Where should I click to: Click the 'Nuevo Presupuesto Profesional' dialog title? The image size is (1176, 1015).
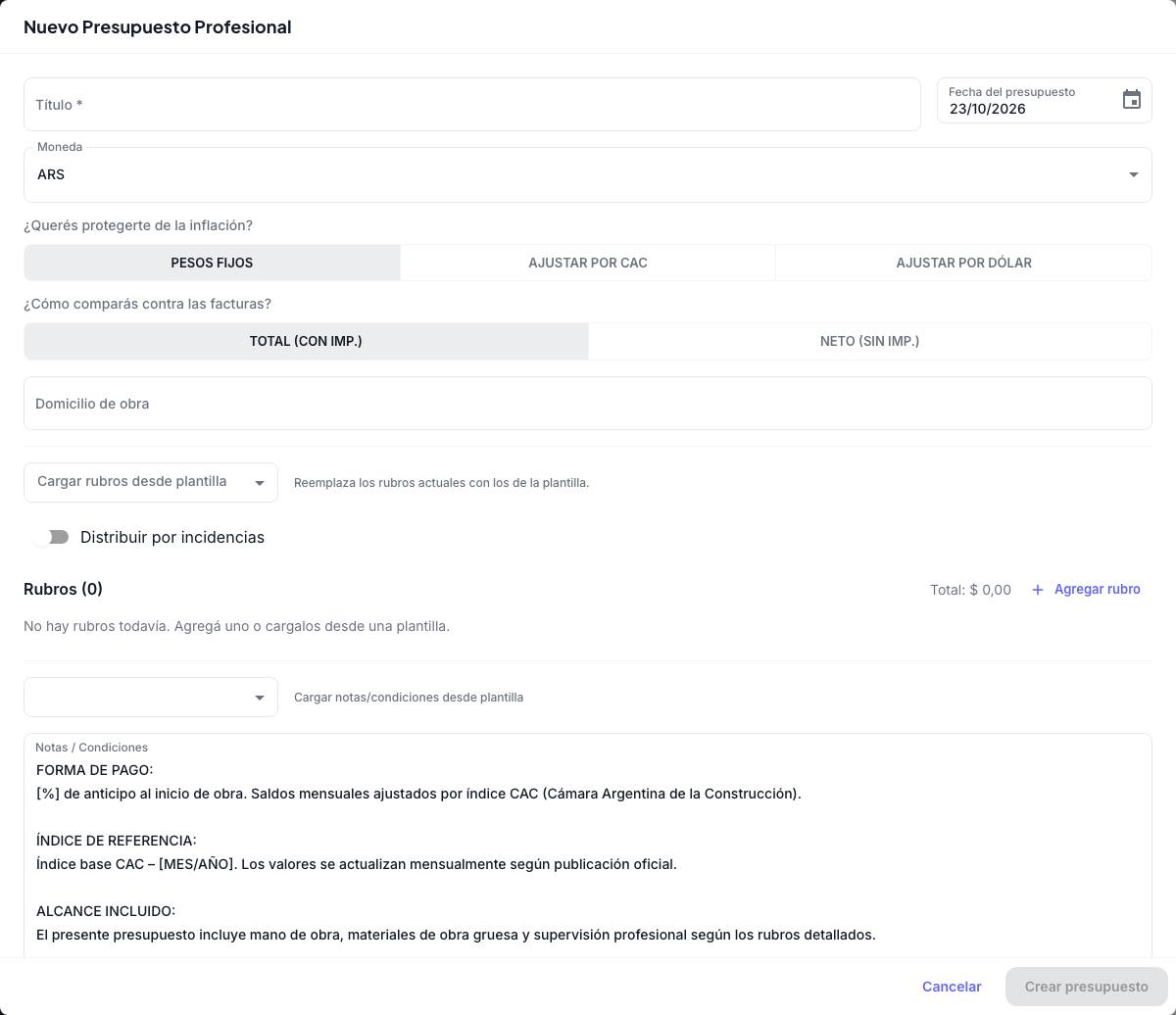pyautogui.click(x=158, y=26)
